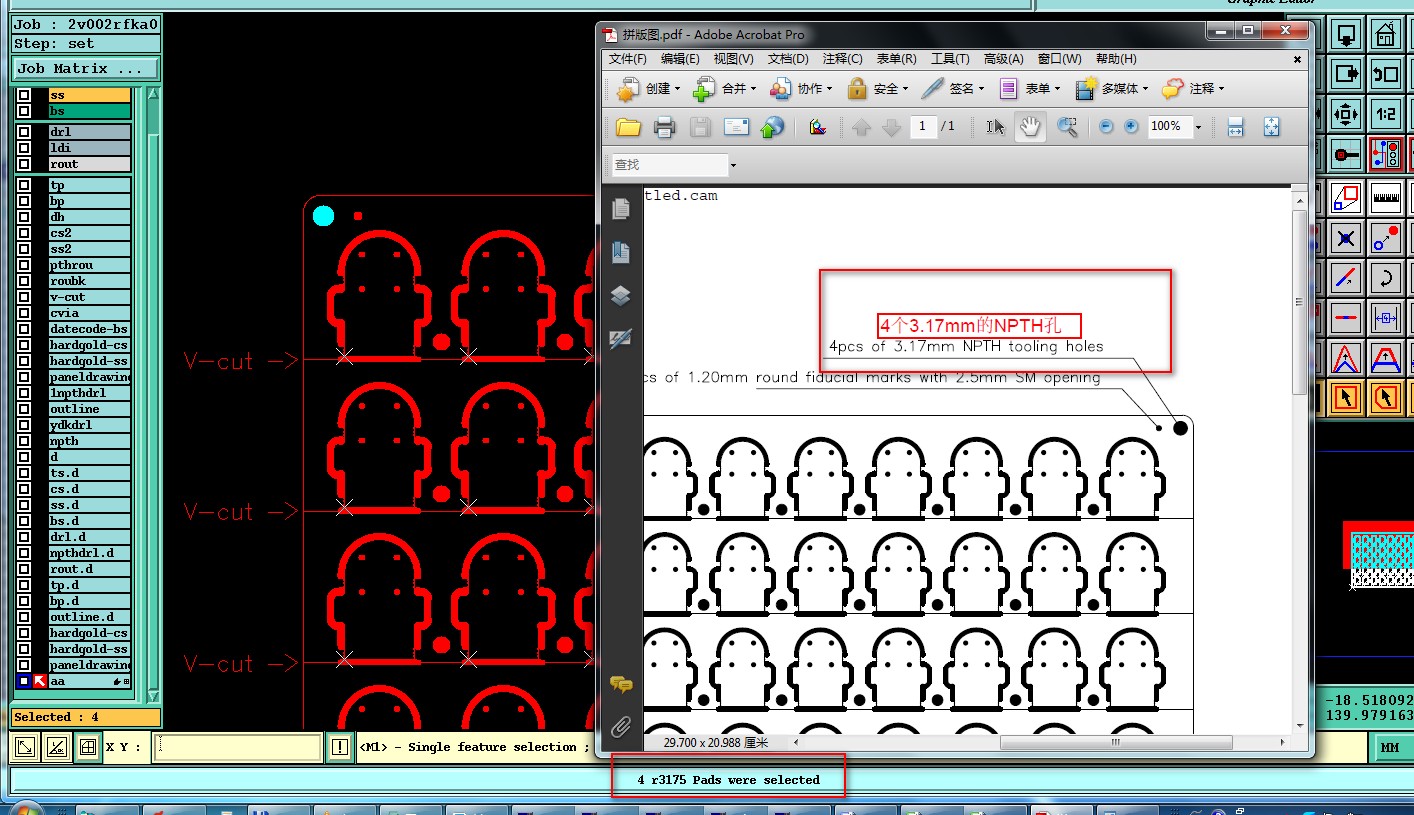1414x815 pixels.
Task: Click the upload globe icon in Acrobat
Action: tap(772, 127)
